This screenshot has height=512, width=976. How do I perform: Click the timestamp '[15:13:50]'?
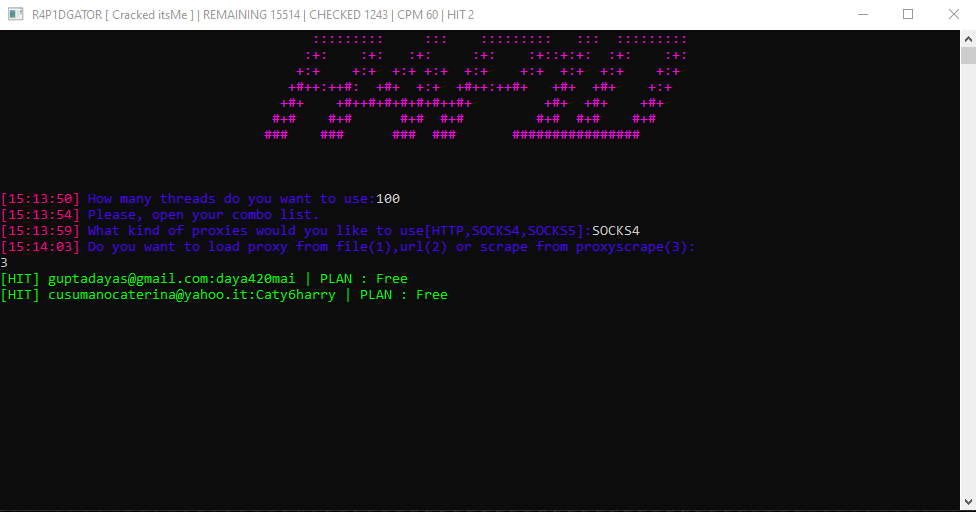[40, 198]
